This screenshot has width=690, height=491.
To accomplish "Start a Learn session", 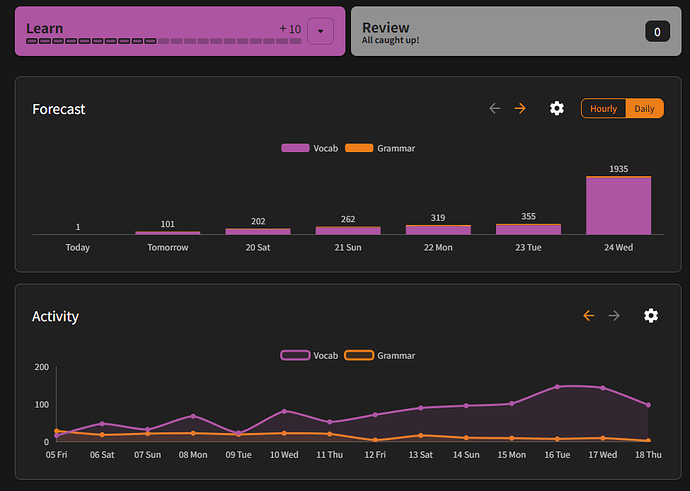I will (x=150, y=28).
